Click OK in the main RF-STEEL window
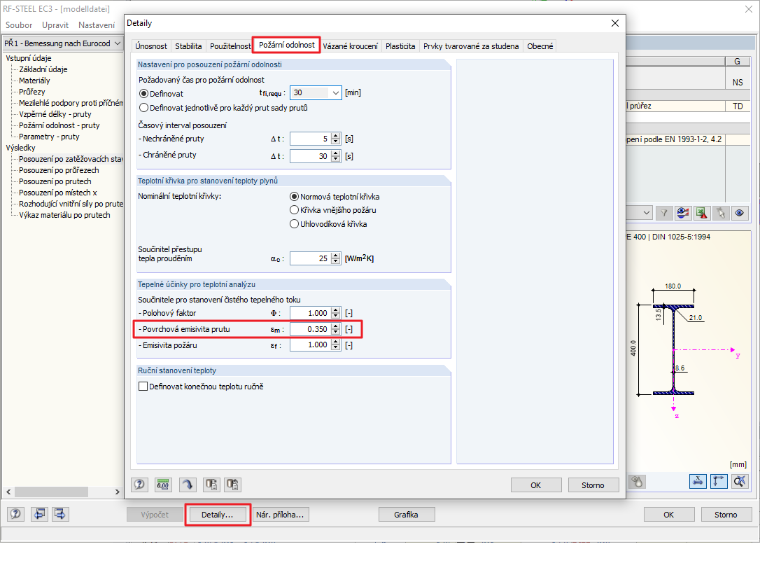The image size is (760, 570). tap(669, 515)
